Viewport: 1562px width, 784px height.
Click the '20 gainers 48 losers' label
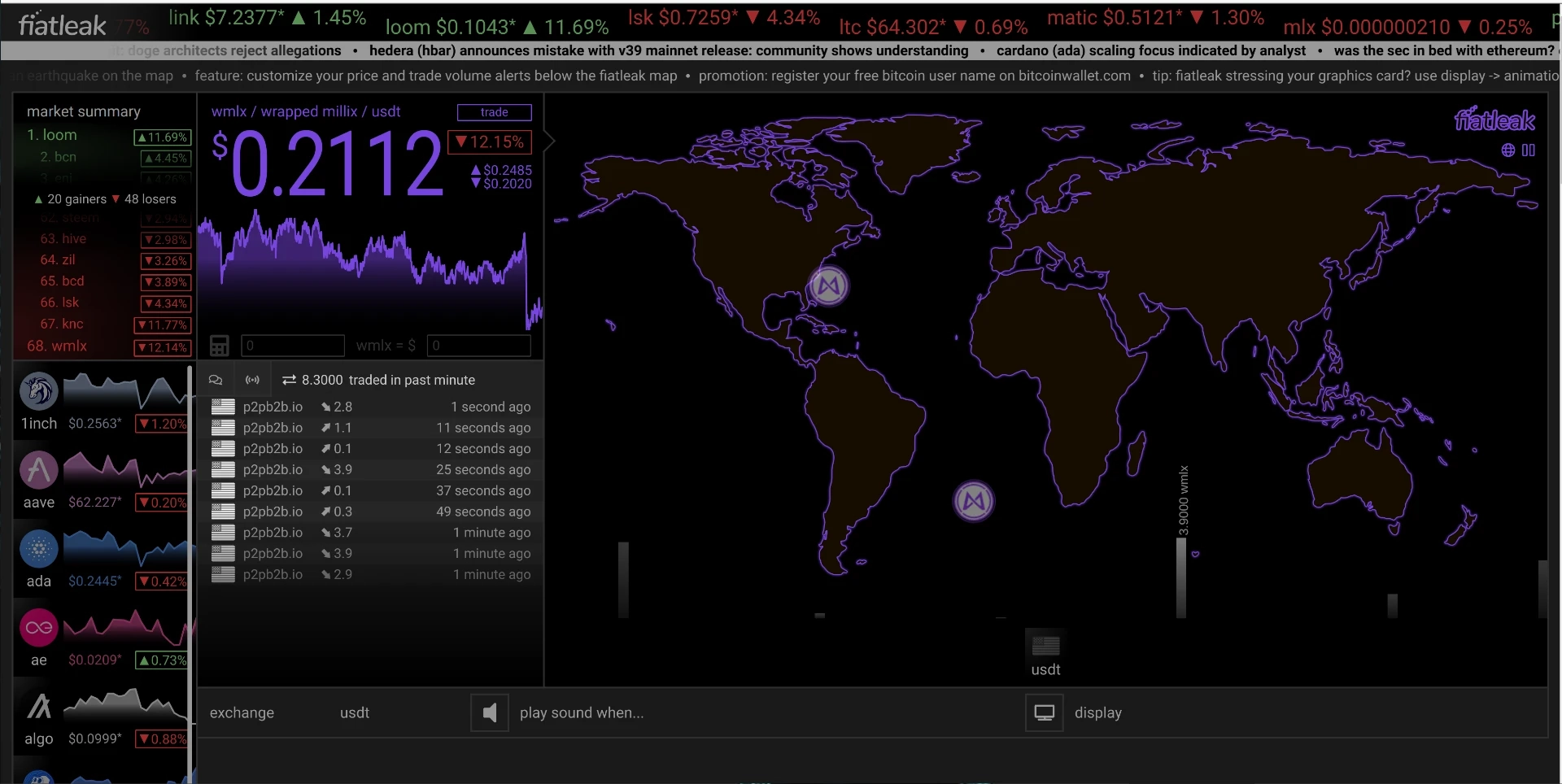point(105,199)
